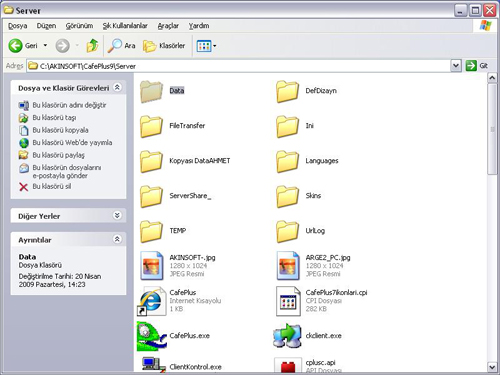The width and height of the screenshot is (500, 375).
Task: Click the Languages folder name text
Action: [x=322, y=161]
